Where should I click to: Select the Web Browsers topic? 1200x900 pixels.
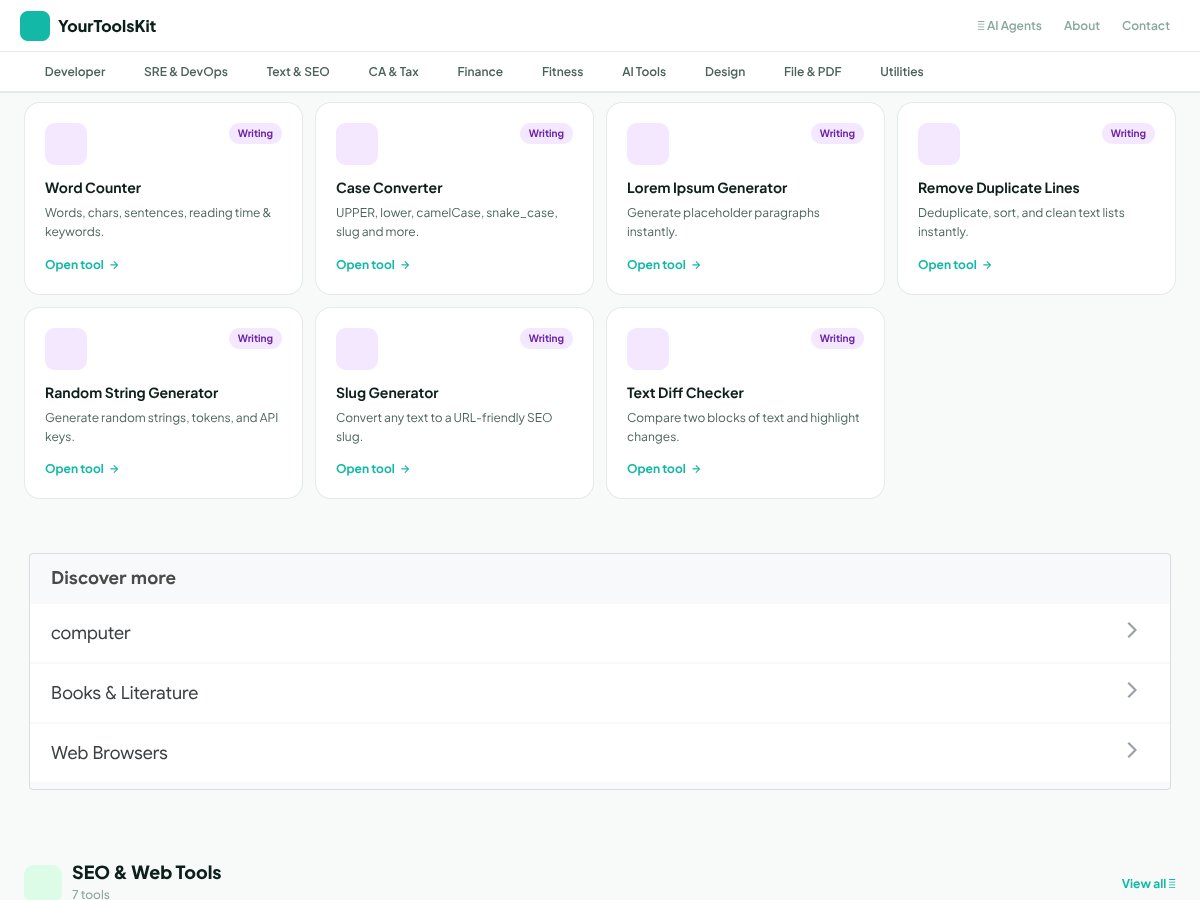600,752
